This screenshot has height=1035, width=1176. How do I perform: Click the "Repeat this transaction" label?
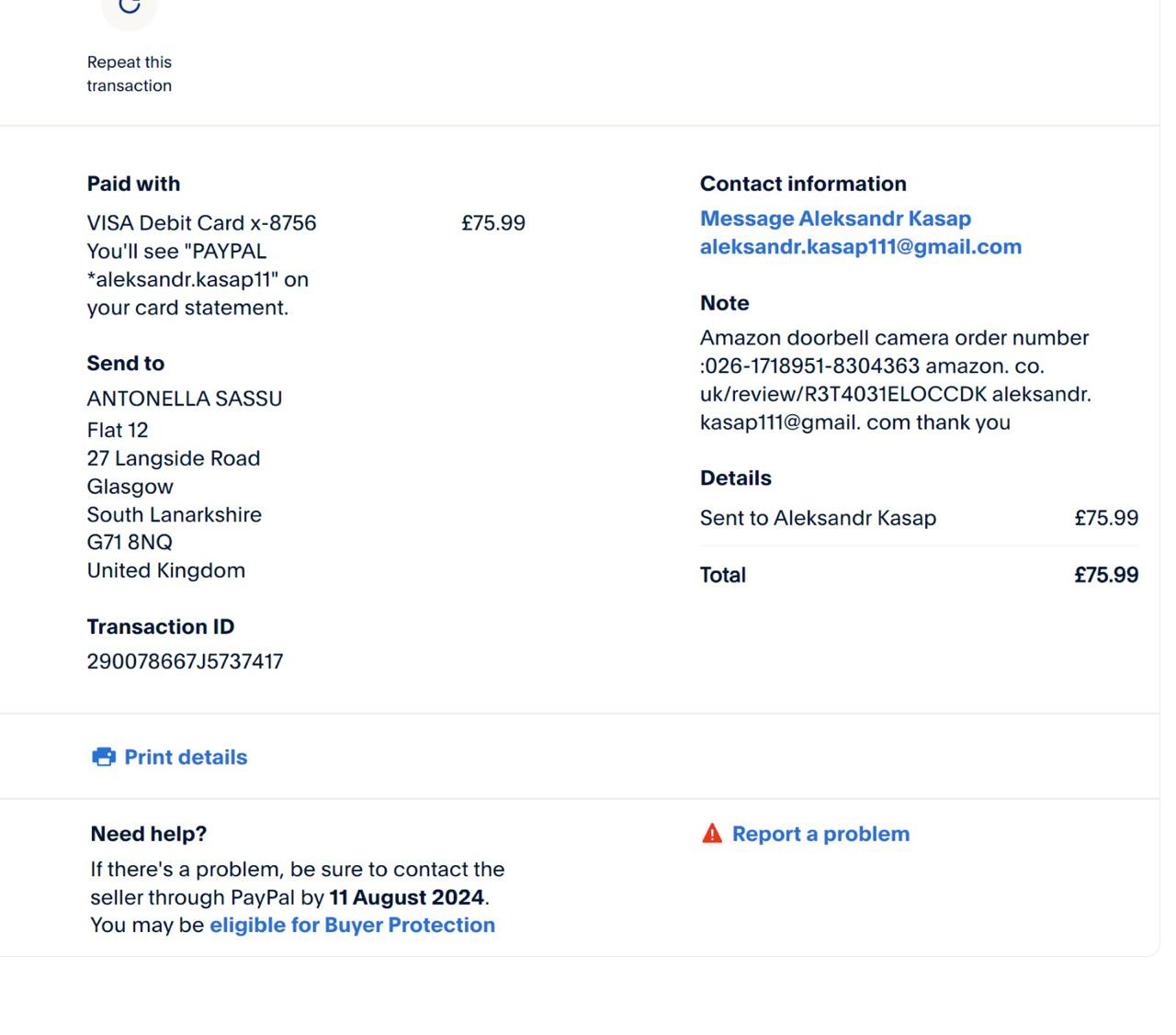(x=130, y=73)
